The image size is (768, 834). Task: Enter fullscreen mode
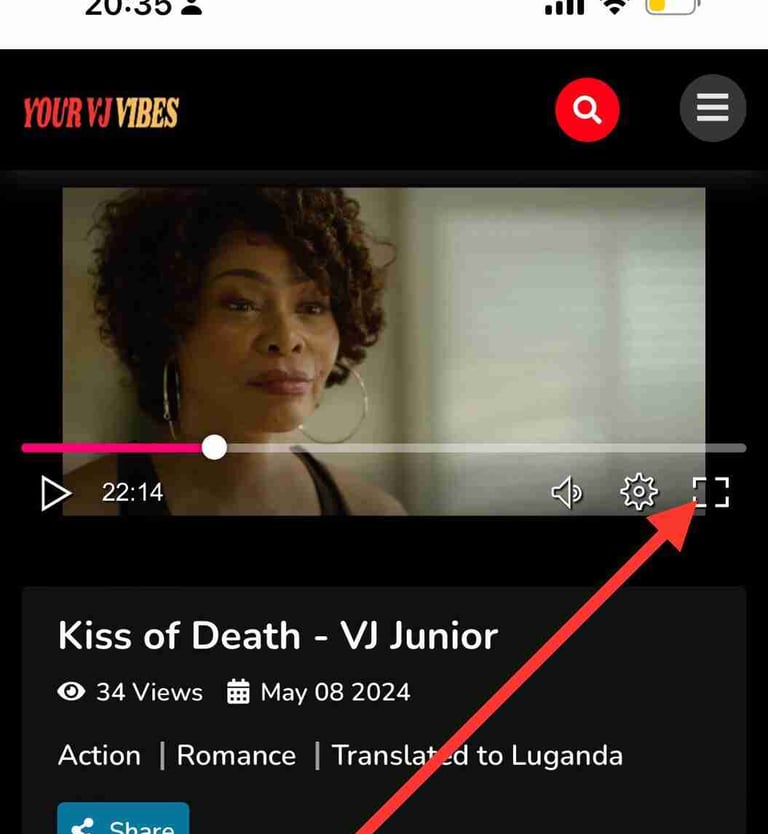711,492
